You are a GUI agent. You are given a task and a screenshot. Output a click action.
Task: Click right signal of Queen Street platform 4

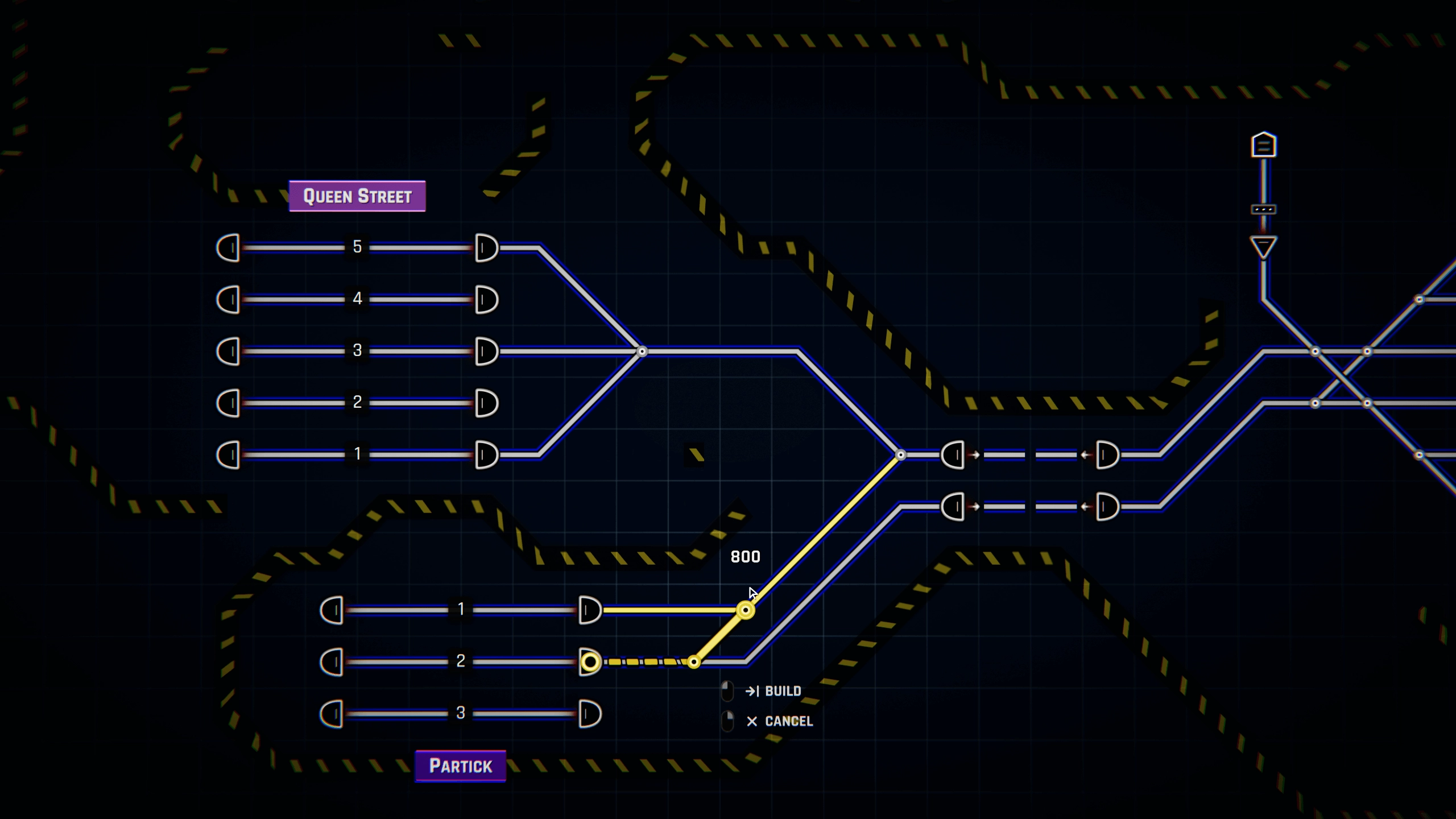(x=486, y=300)
